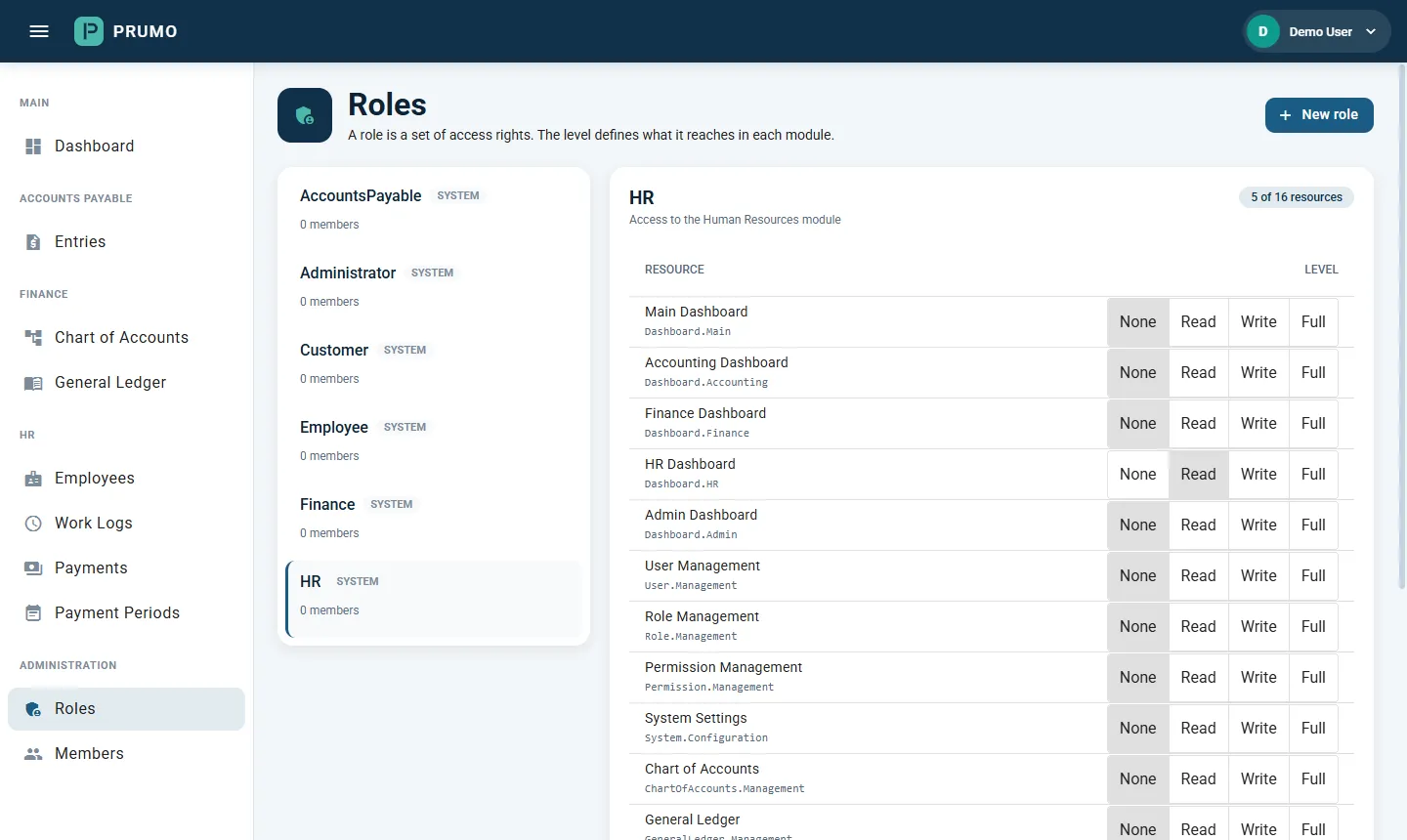Set Accounting Dashboard level to Write
The height and width of the screenshot is (840, 1407).
1258,373
